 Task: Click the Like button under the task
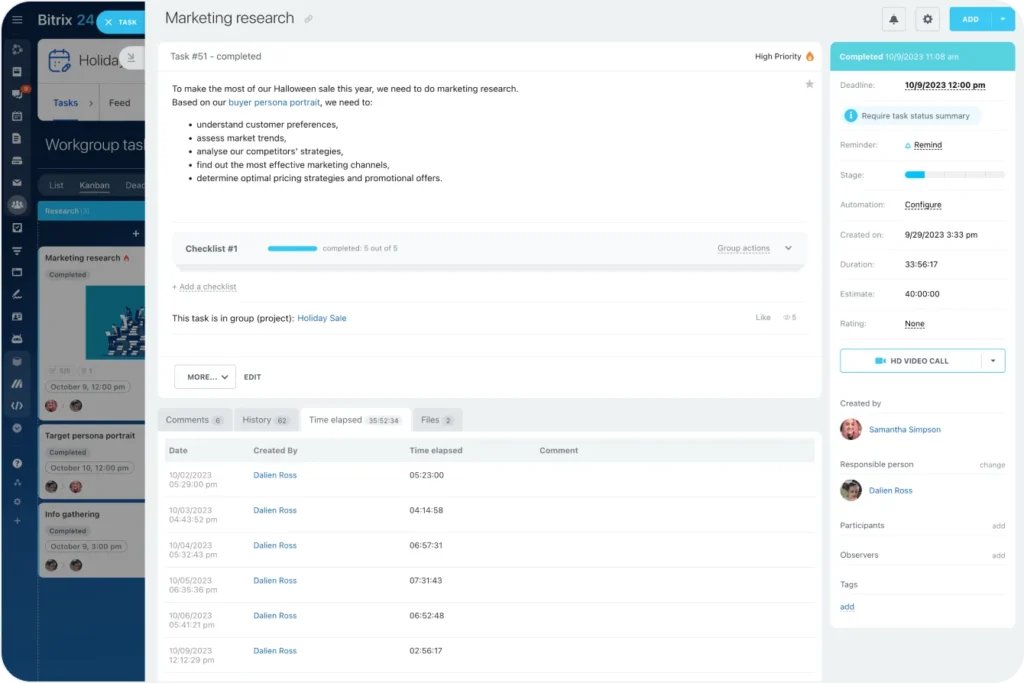tap(763, 318)
